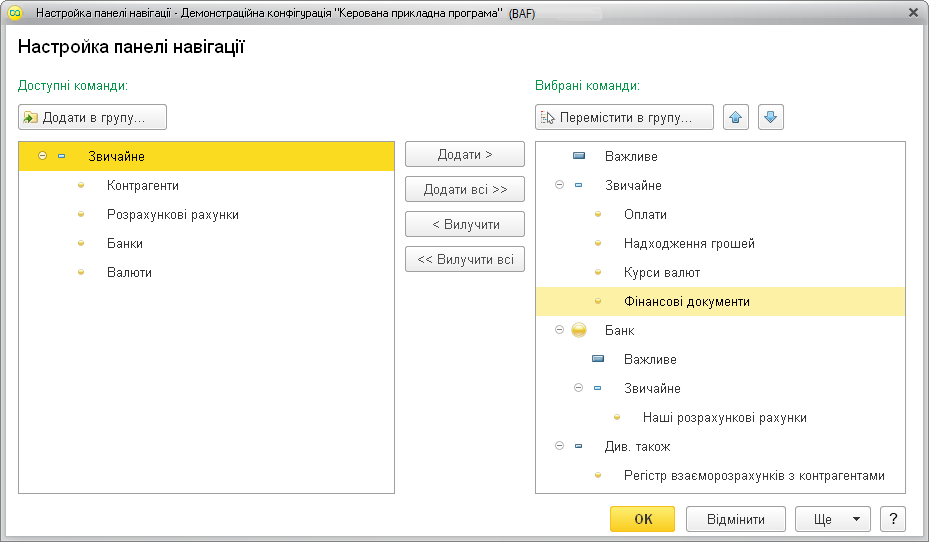Click Додати всі >> button
This screenshot has width=929, height=542.
465,190
